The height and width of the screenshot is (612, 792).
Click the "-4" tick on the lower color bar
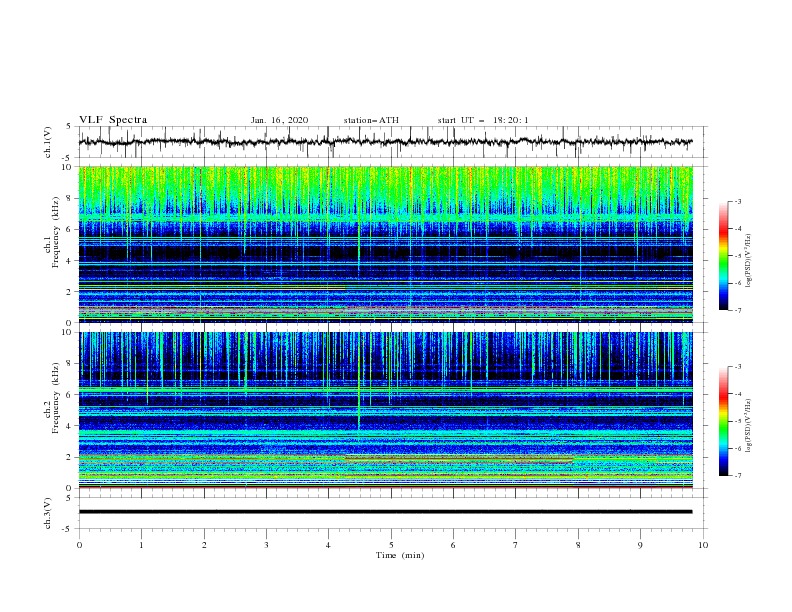(x=738, y=394)
